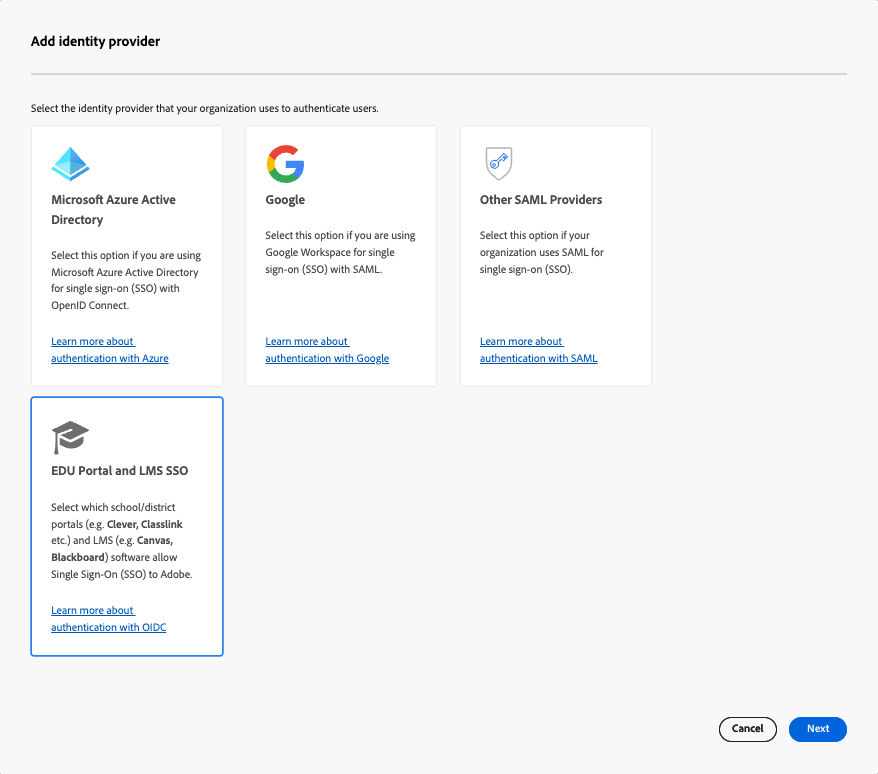This screenshot has width=878, height=774.
Task: Click the Google Workspace SSO description text
Action: point(340,252)
